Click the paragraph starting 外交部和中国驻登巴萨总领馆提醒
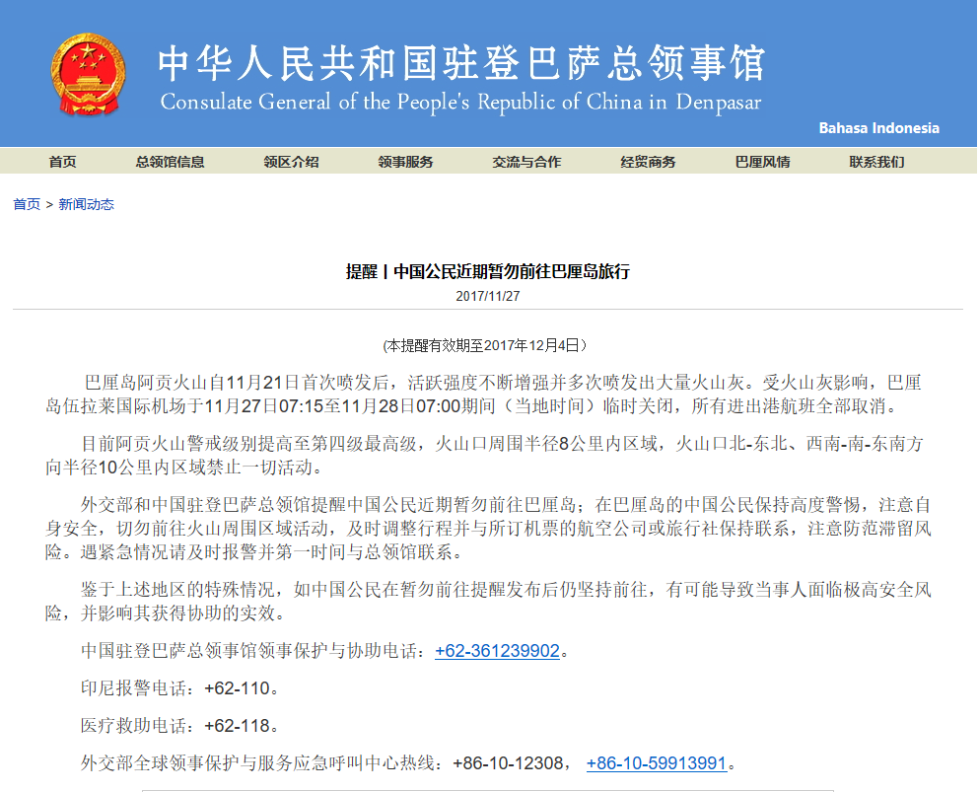The height and width of the screenshot is (792, 979). (x=488, y=528)
